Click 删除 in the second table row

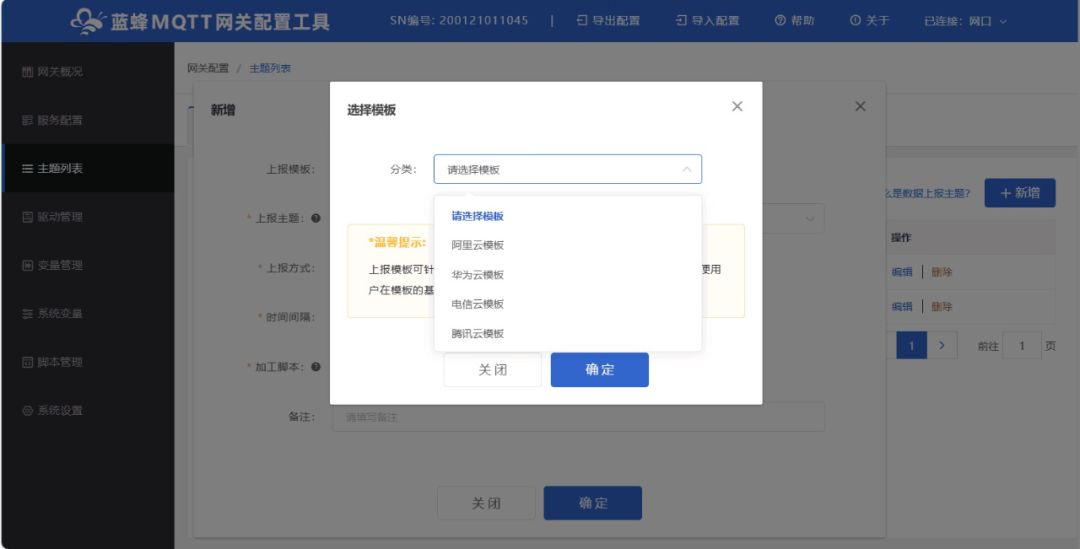point(942,307)
